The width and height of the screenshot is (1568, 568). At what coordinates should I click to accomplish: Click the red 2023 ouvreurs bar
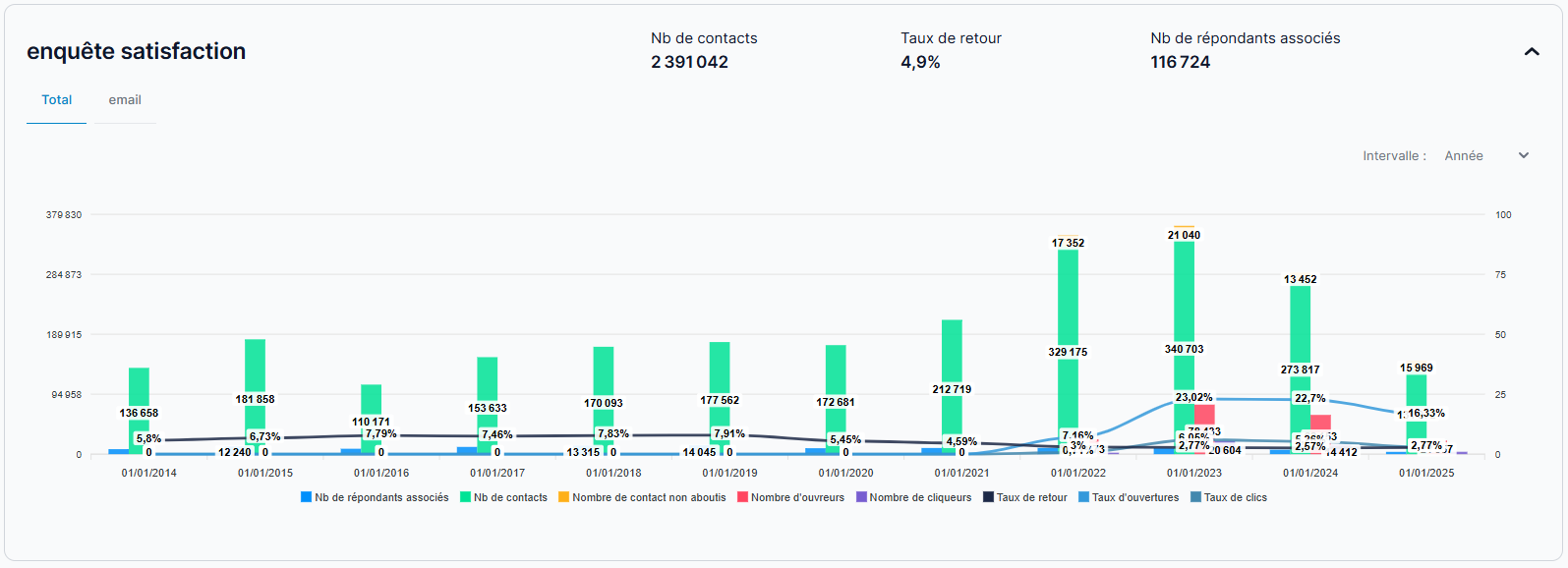1204,414
